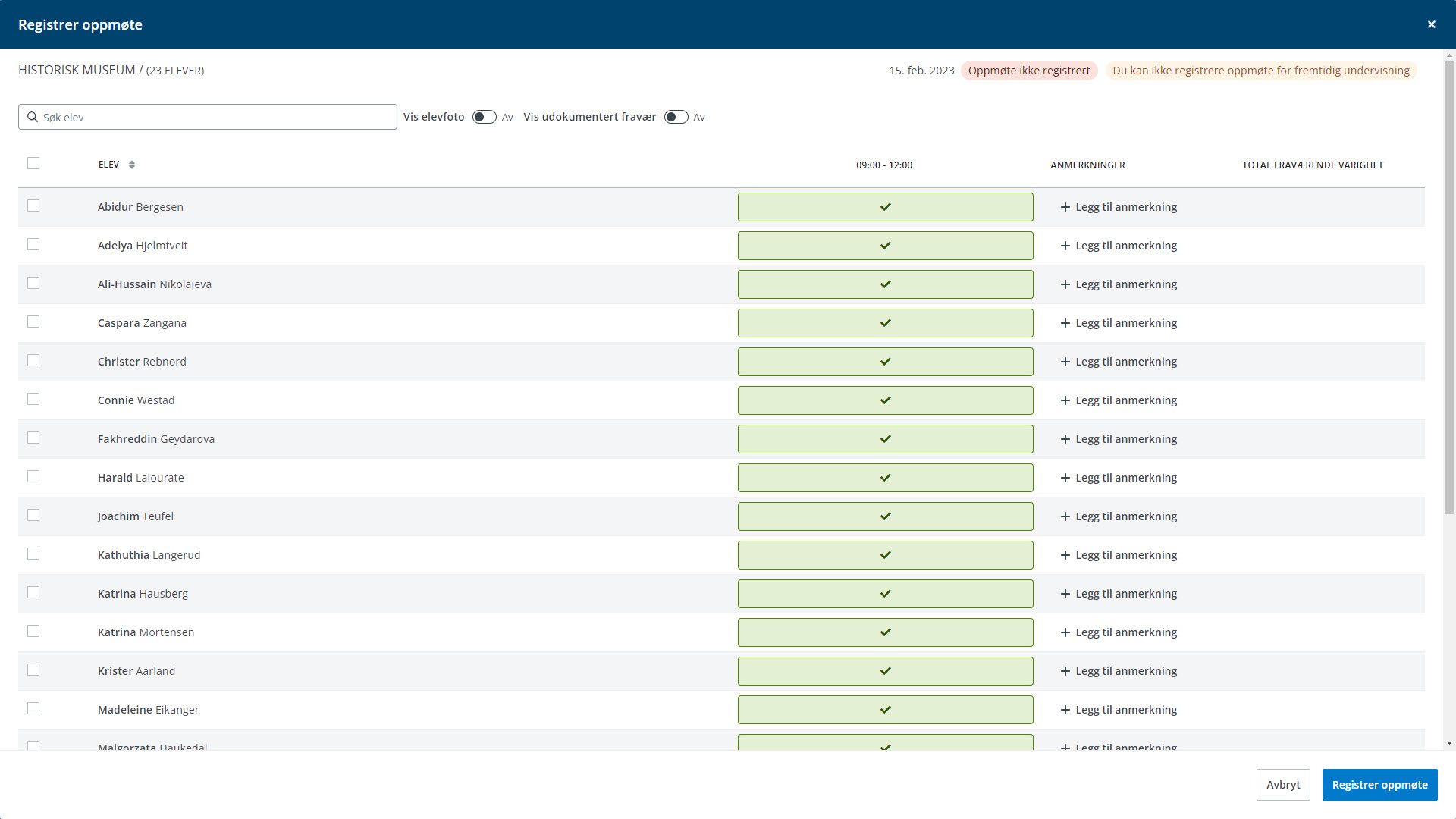The width and height of the screenshot is (1456, 819).
Task: Add anmerkning for Christer Rebnord
Action: click(x=1119, y=362)
